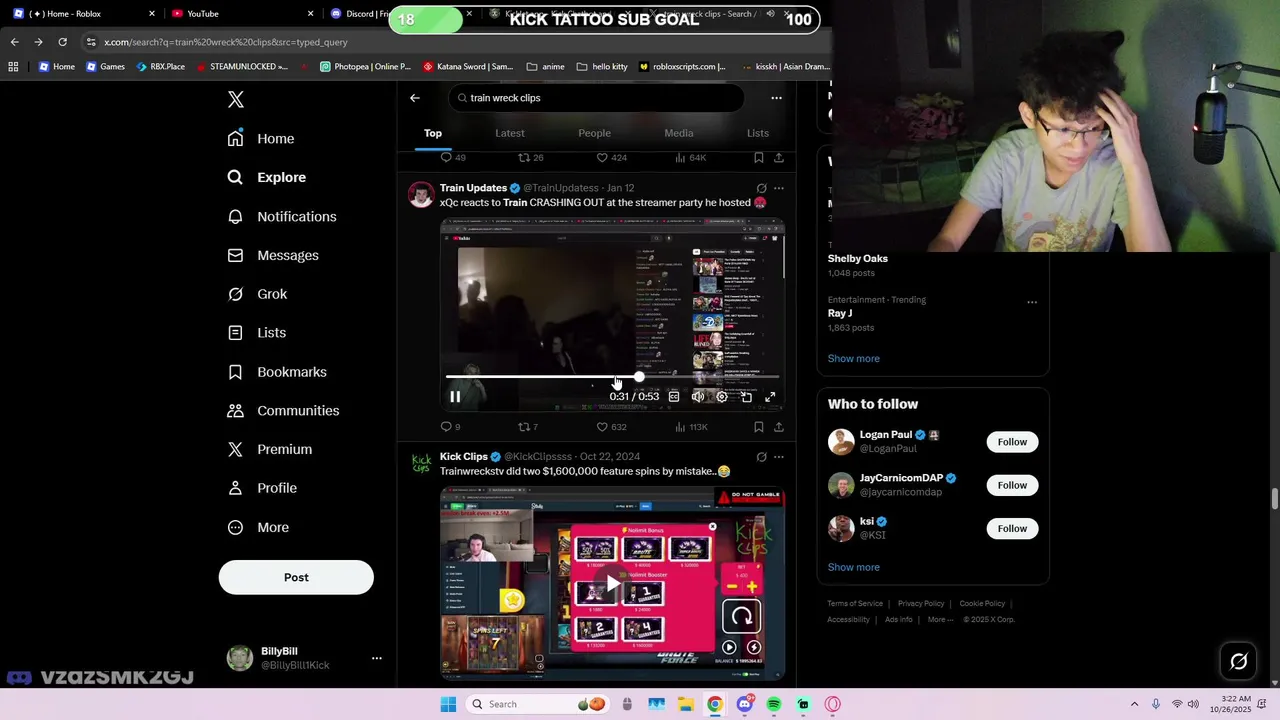Open Premium in the sidebar
This screenshot has height=720, width=1280.
click(x=269, y=449)
